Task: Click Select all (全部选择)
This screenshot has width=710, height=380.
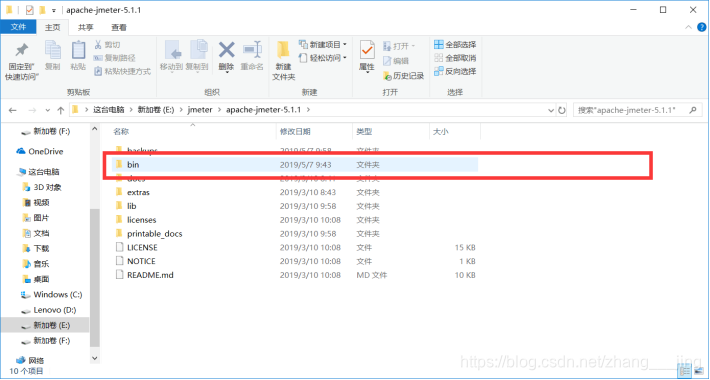Action: point(455,45)
